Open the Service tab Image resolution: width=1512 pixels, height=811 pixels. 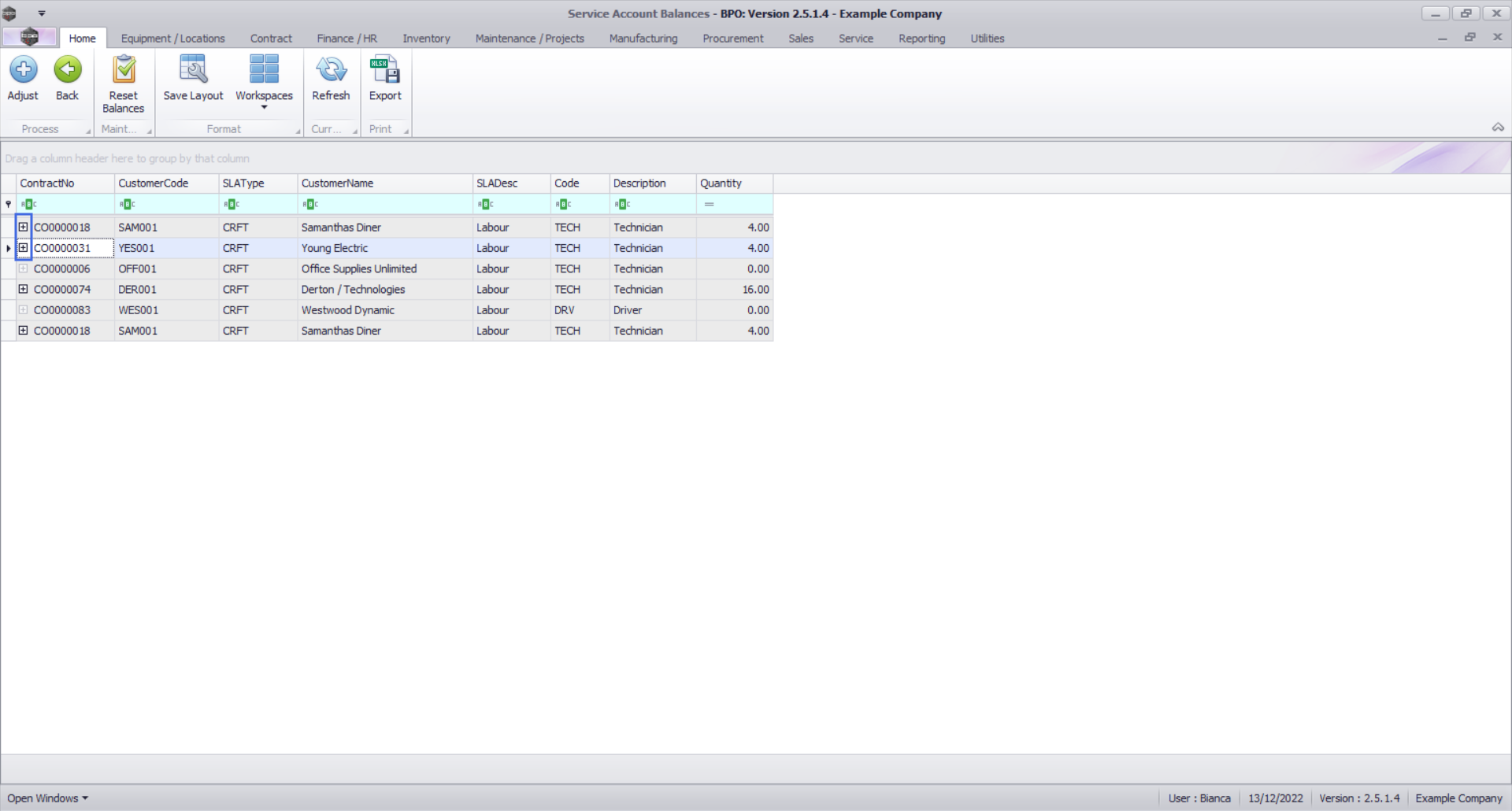click(855, 38)
